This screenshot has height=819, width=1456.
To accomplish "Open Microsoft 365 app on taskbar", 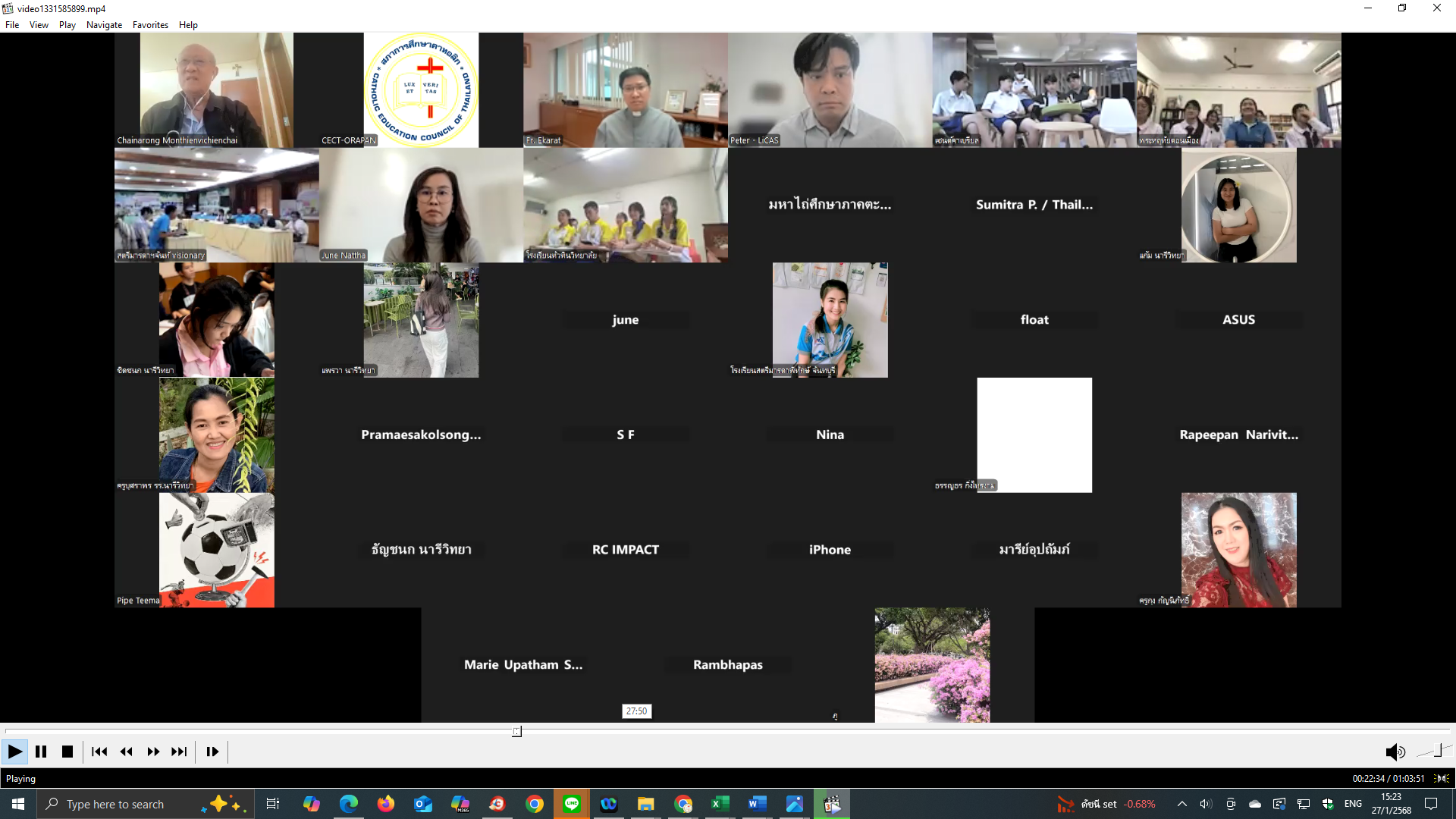I will pyautogui.click(x=460, y=804).
